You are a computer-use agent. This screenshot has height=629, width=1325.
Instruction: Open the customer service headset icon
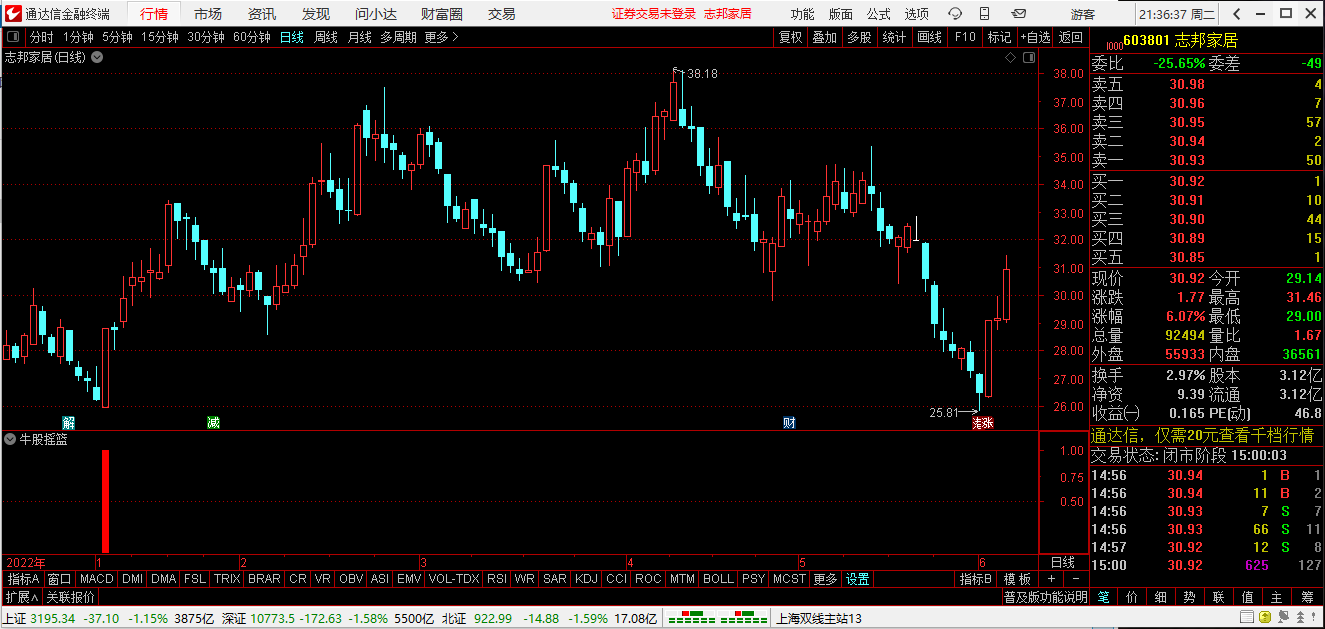pyautogui.click(x=956, y=14)
